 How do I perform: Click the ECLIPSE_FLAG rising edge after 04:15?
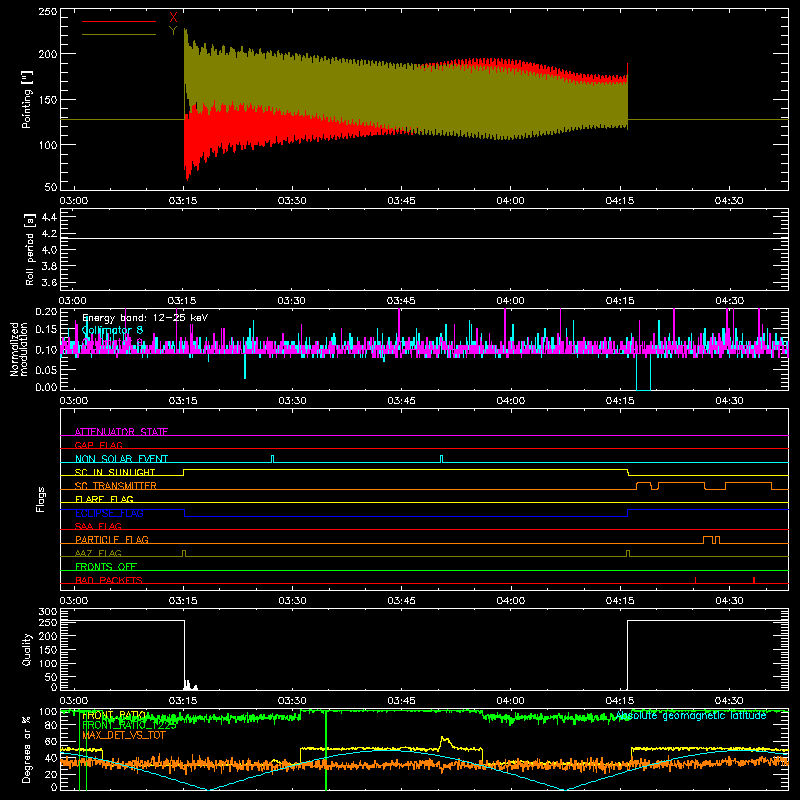[628, 513]
